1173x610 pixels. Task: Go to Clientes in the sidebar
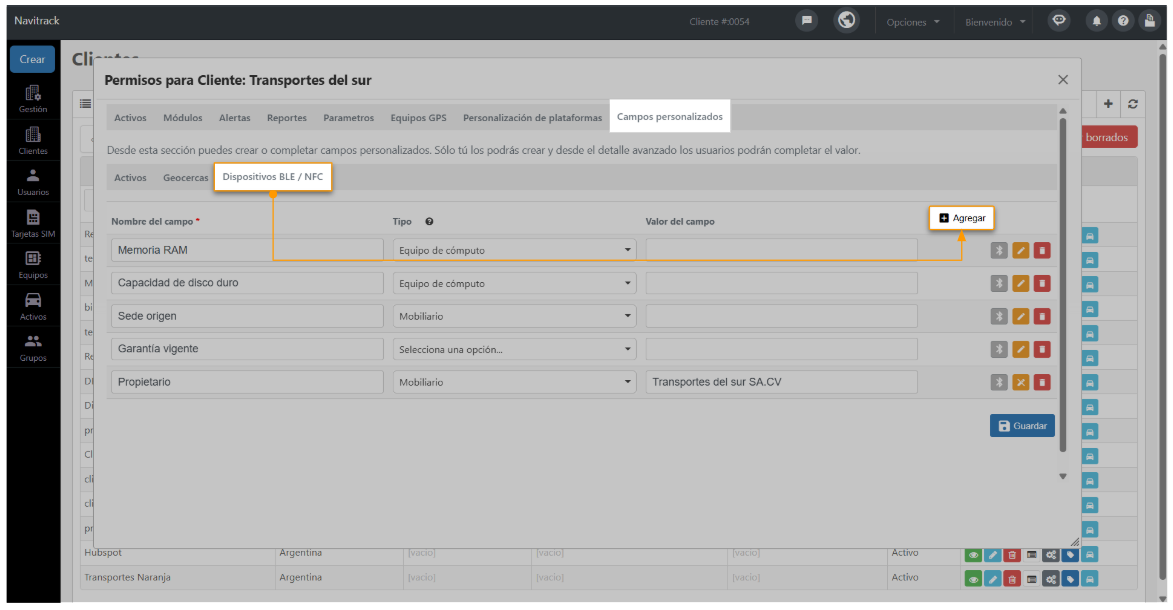click(33, 141)
